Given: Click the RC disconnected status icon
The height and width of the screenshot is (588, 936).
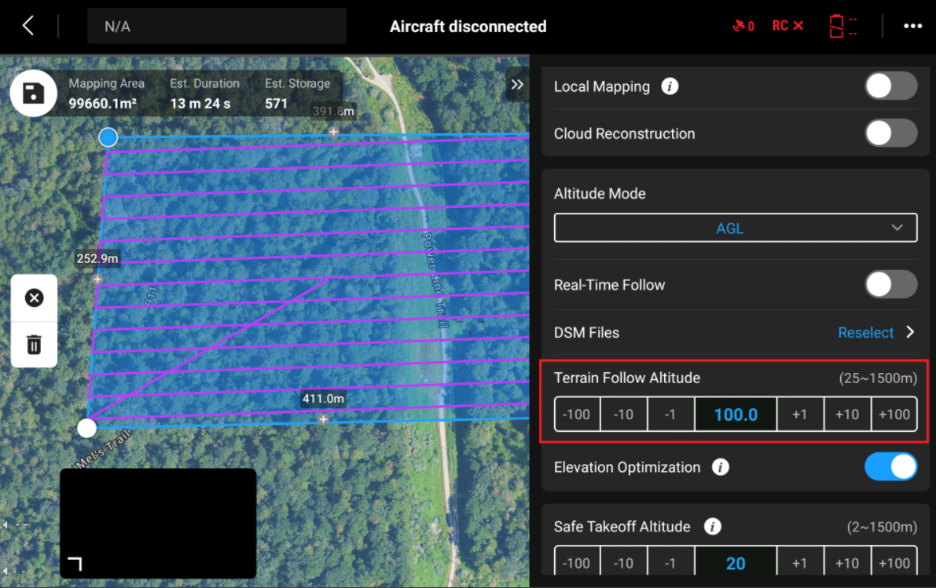Looking at the screenshot, I should click(x=787, y=26).
